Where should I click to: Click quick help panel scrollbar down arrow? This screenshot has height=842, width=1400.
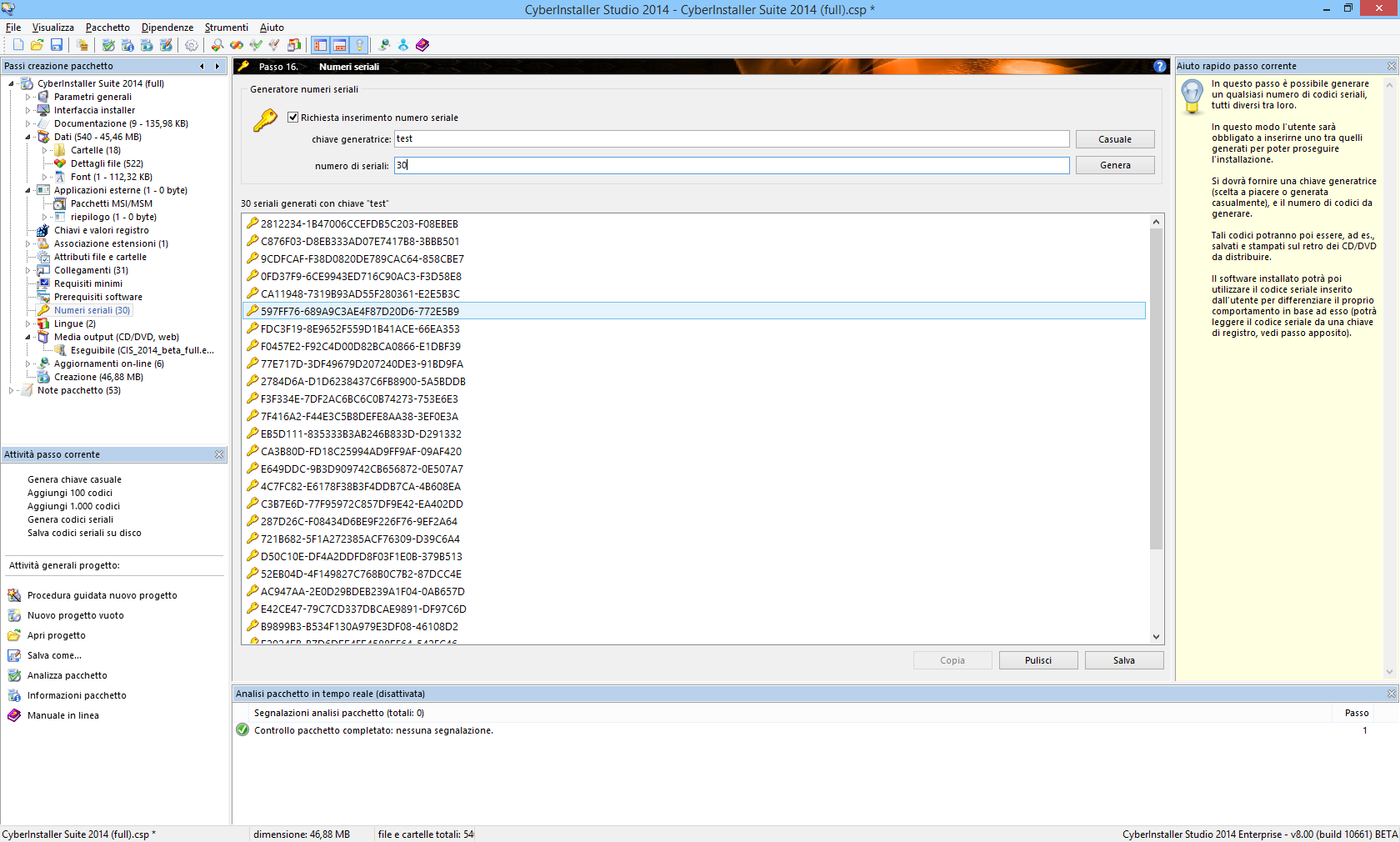[x=1389, y=672]
